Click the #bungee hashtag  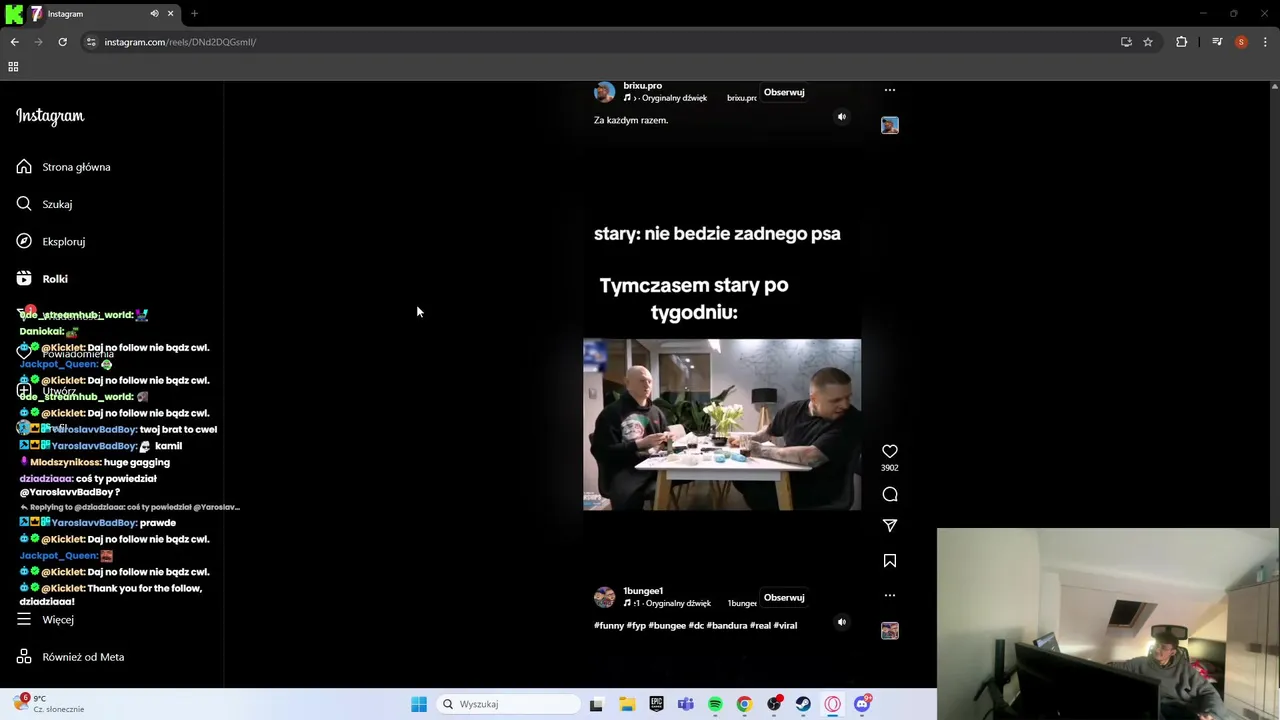pos(667,626)
